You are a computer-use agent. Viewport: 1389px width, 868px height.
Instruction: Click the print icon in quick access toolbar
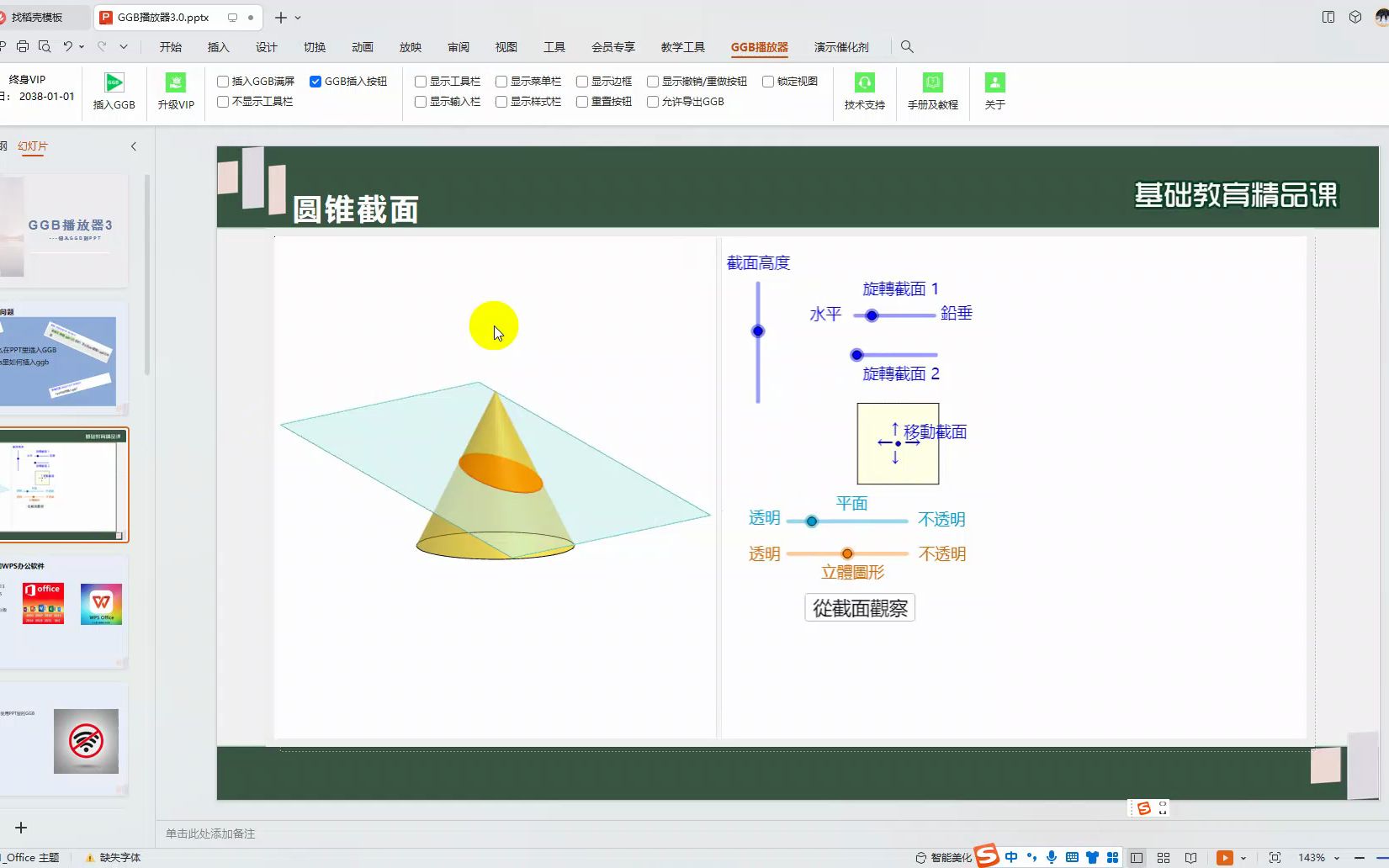click(23, 47)
